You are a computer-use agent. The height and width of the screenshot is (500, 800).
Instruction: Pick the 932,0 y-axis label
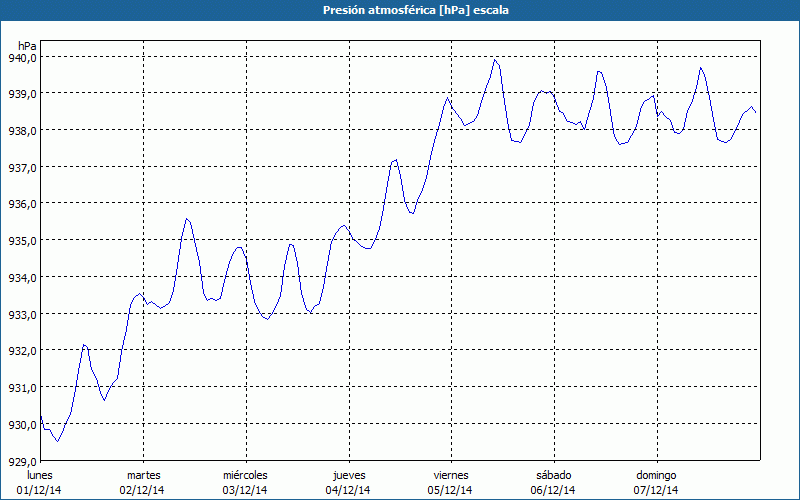[x=22, y=351]
